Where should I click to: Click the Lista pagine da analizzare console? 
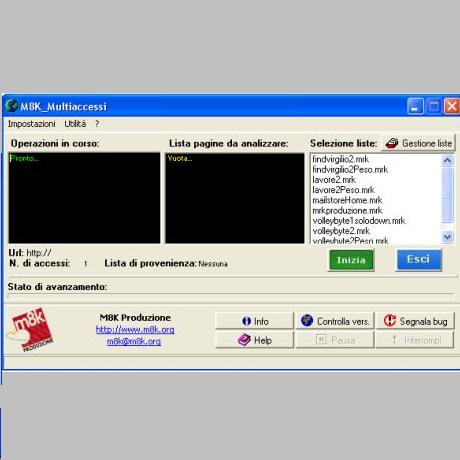coord(235,198)
